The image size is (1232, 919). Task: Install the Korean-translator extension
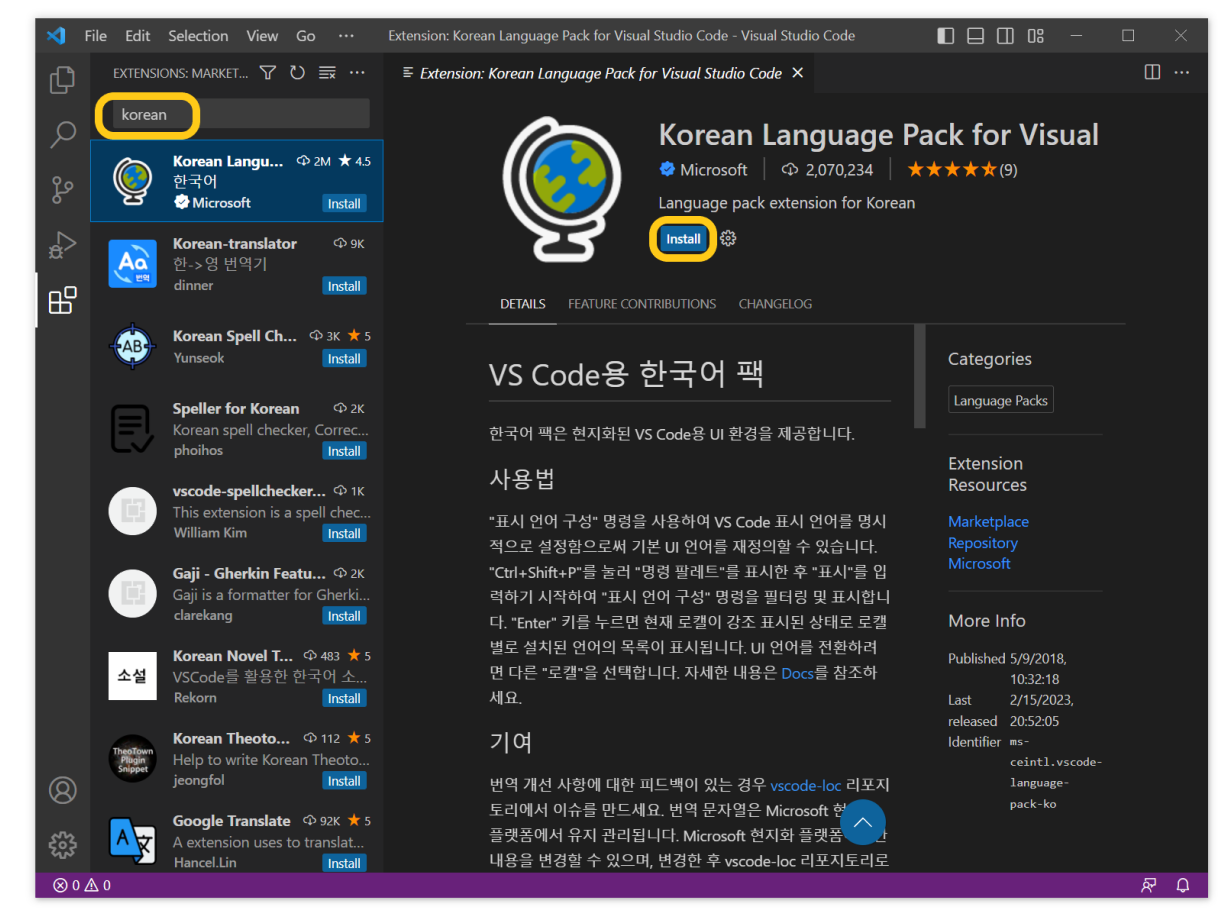[344, 286]
